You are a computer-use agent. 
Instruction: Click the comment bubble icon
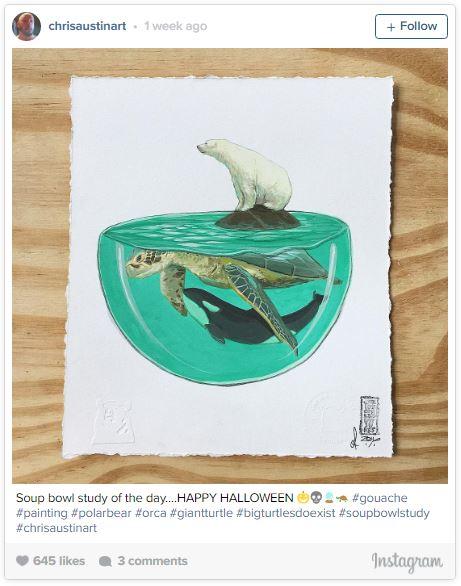click(x=105, y=561)
